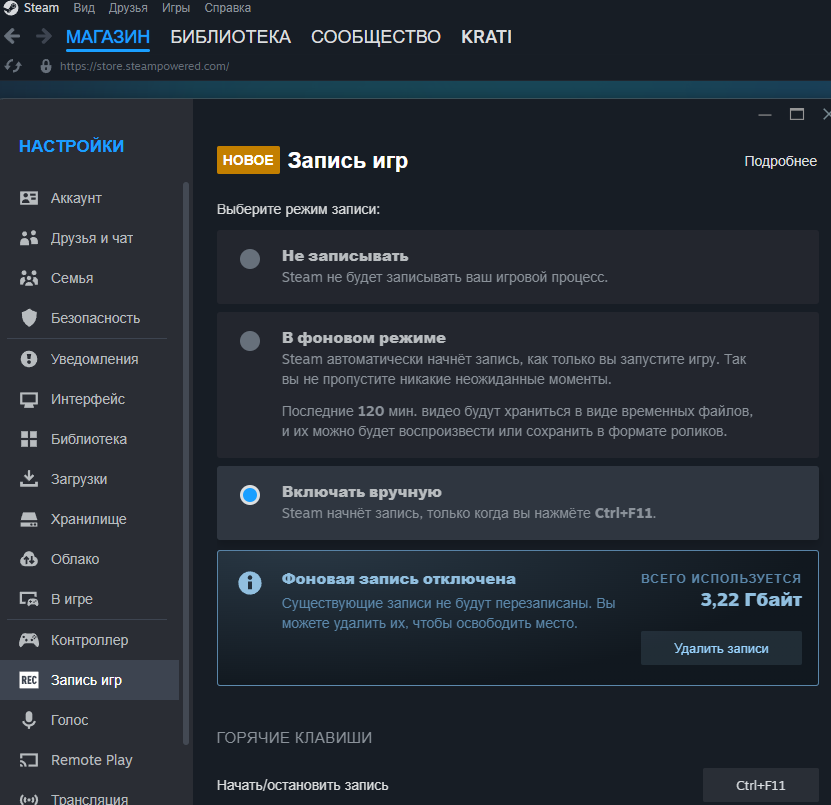Click the Контроллер gamepad icon
The width and height of the screenshot is (831, 805).
click(x=29, y=640)
